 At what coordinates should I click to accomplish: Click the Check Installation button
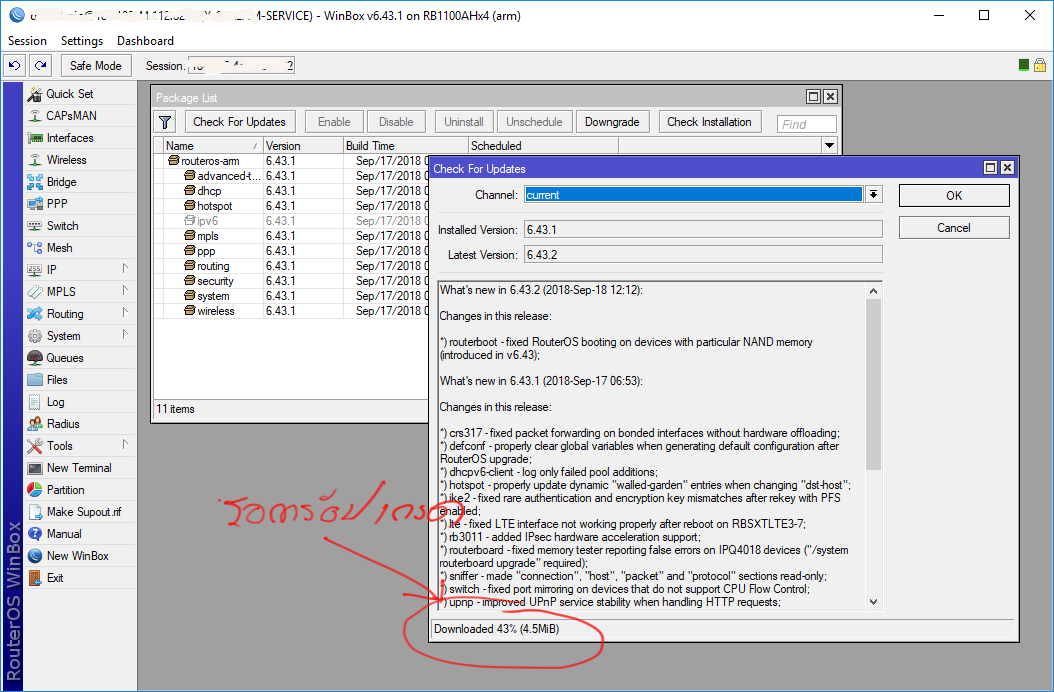pos(709,122)
